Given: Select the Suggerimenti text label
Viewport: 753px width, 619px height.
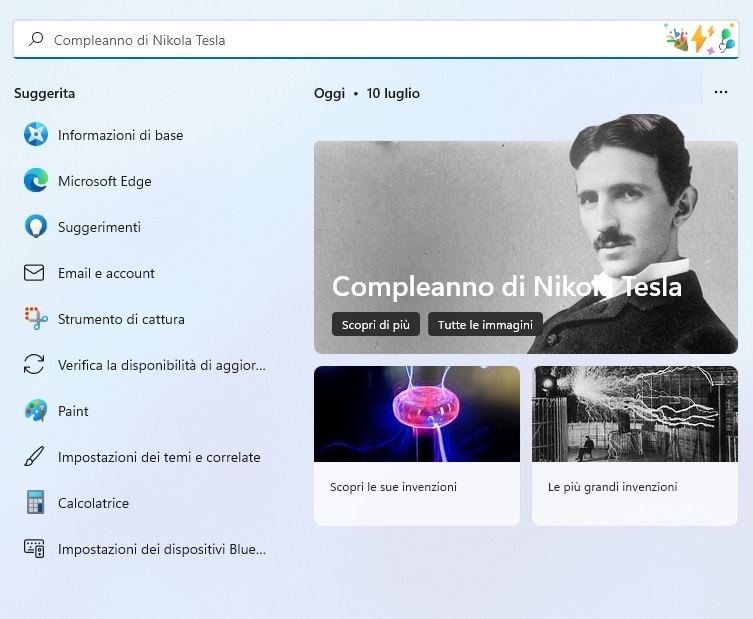Looking at the screenshot, I should pyautogui.click(x=99, y=227).
